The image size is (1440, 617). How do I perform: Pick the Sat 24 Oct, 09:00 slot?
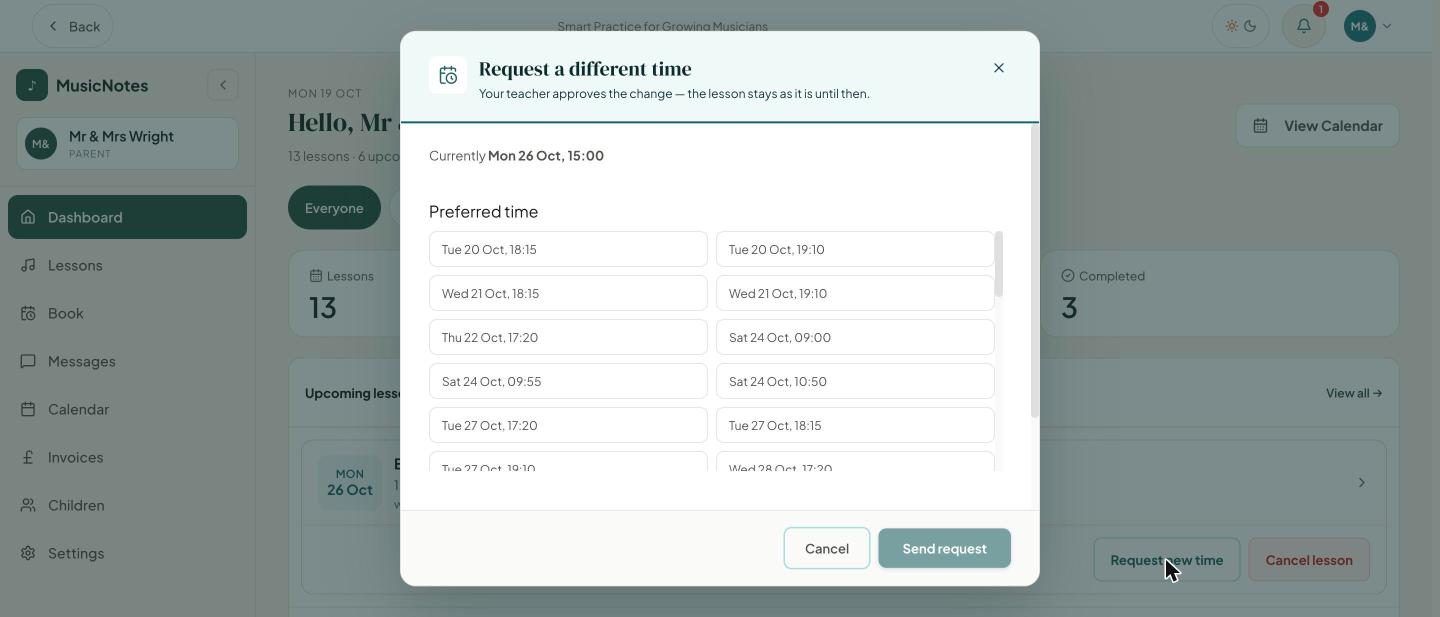pos(855,337)
